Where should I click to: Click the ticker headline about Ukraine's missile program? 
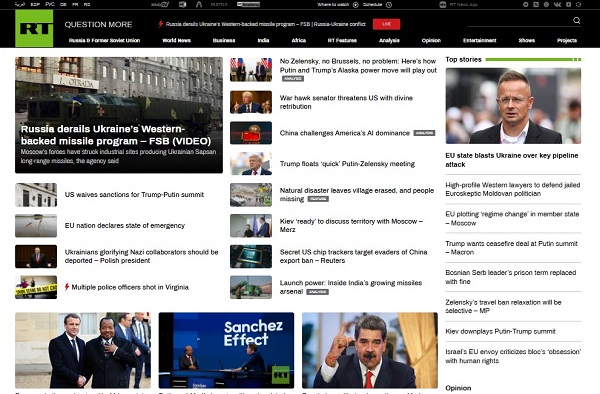point(266,24)
